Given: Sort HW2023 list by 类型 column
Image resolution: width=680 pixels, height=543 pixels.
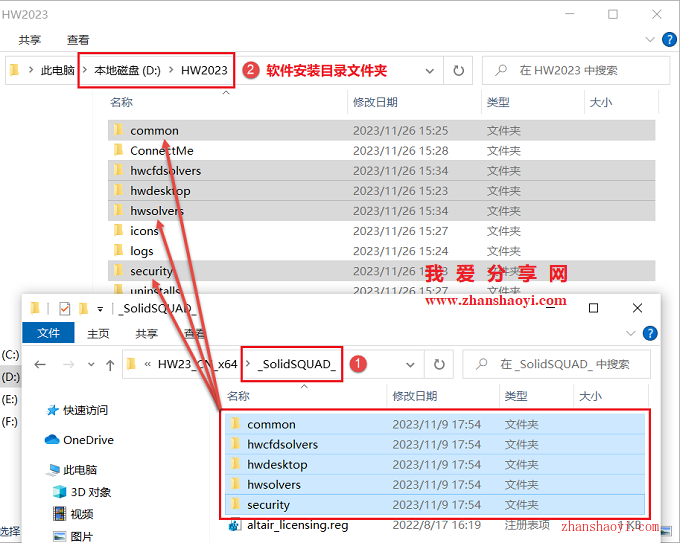Looking at the screenshot, I should (498, 102).
